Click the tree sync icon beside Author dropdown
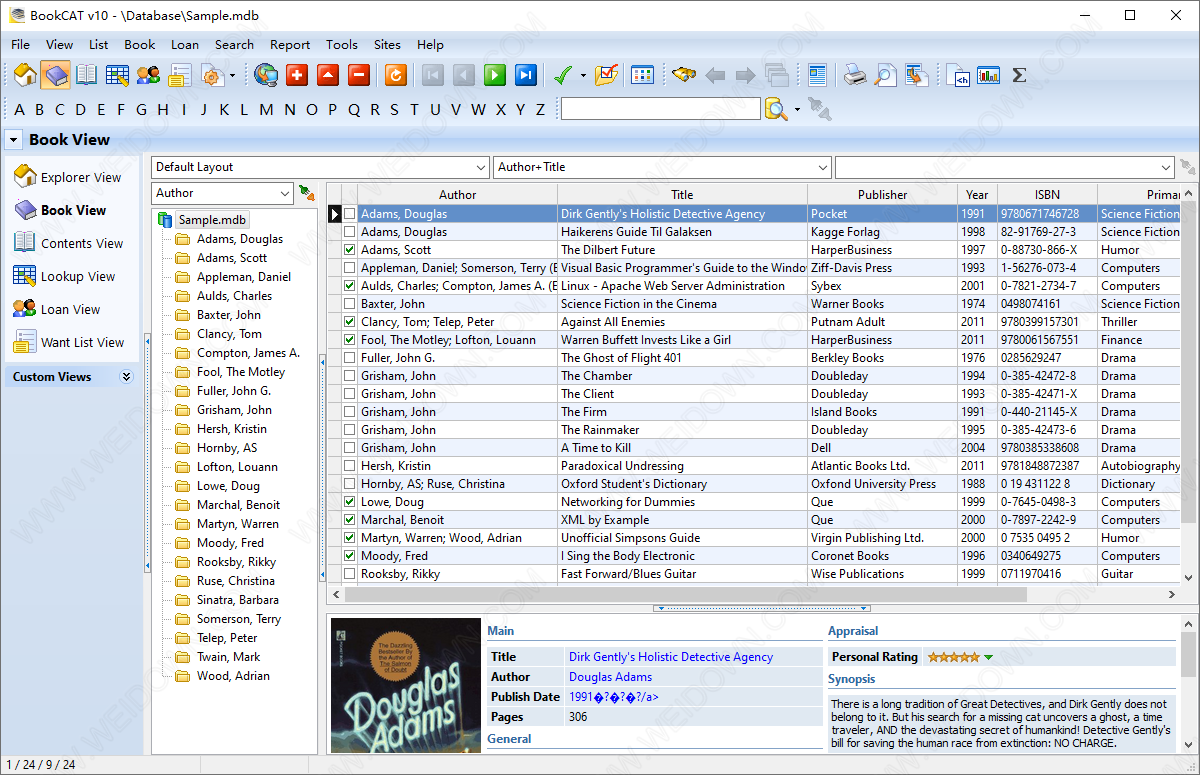 click(x=306, y=192)
